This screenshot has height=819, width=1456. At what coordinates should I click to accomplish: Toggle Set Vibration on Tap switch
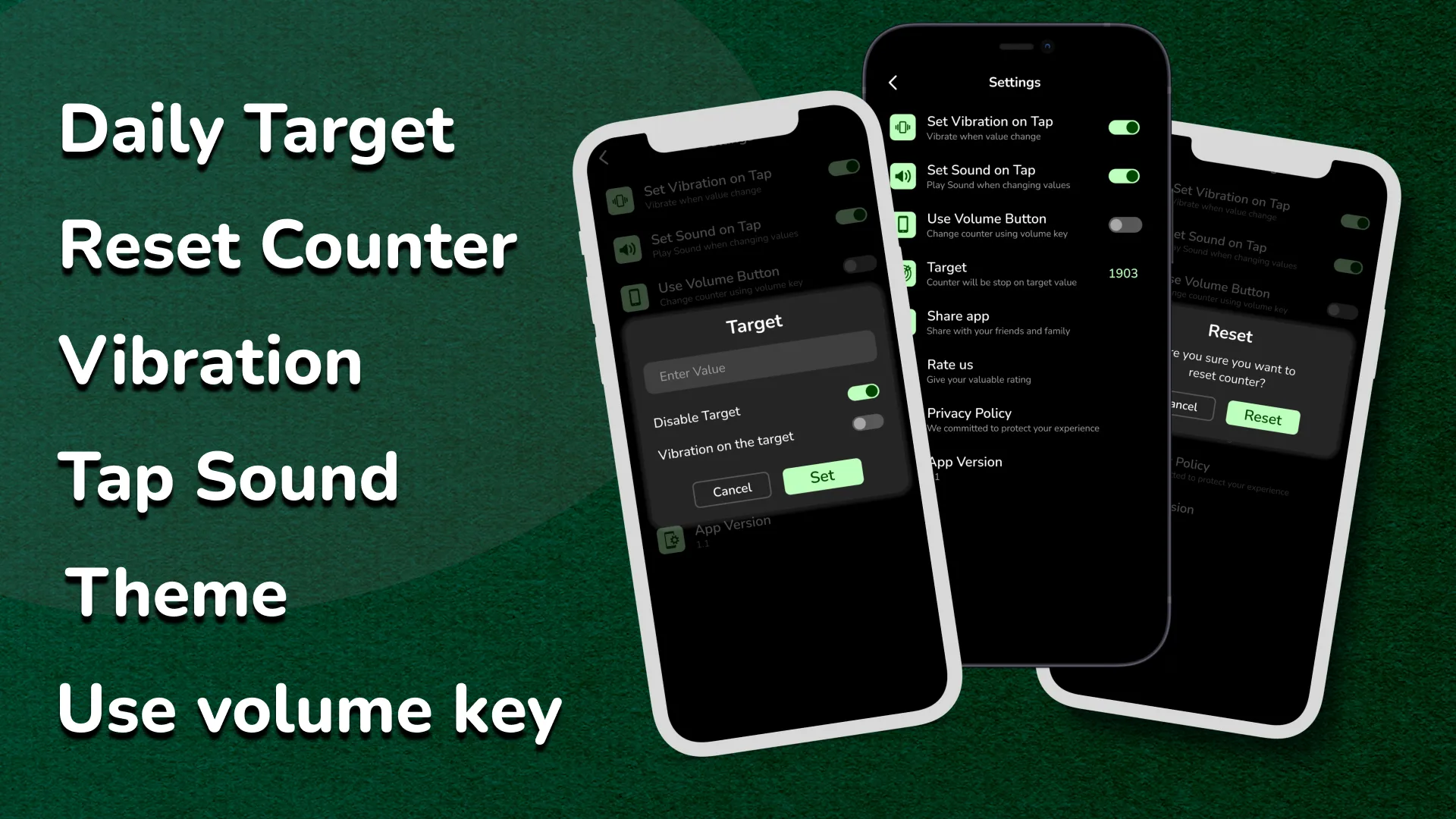tap(1122, 127)
